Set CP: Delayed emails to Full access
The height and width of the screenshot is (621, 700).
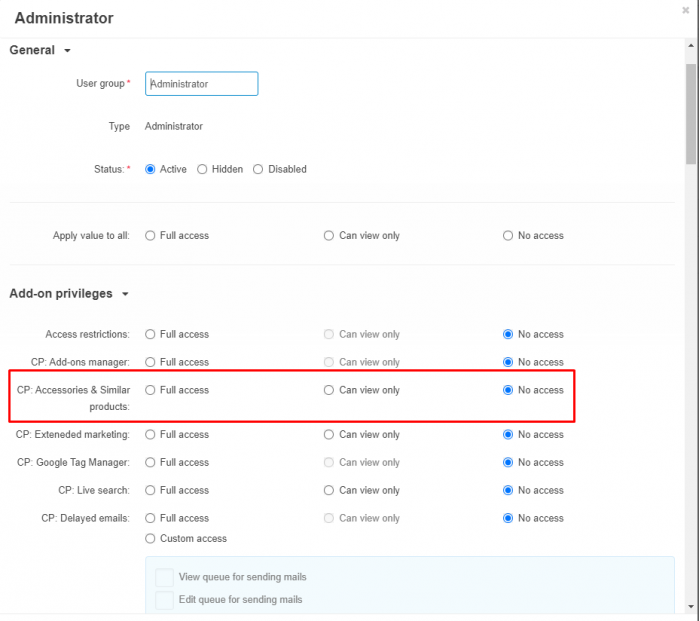pyautogui.click(x=150, y=518)
